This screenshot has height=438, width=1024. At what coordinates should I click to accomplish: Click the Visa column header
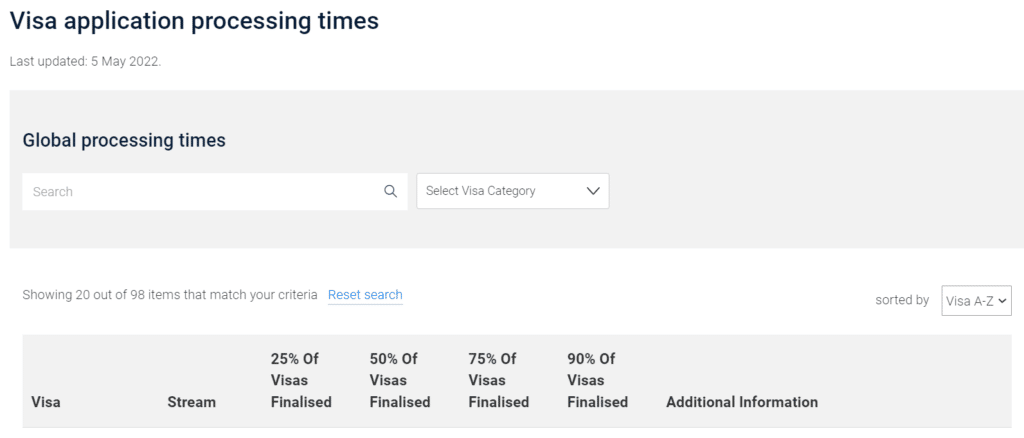[x=46, y=402]
